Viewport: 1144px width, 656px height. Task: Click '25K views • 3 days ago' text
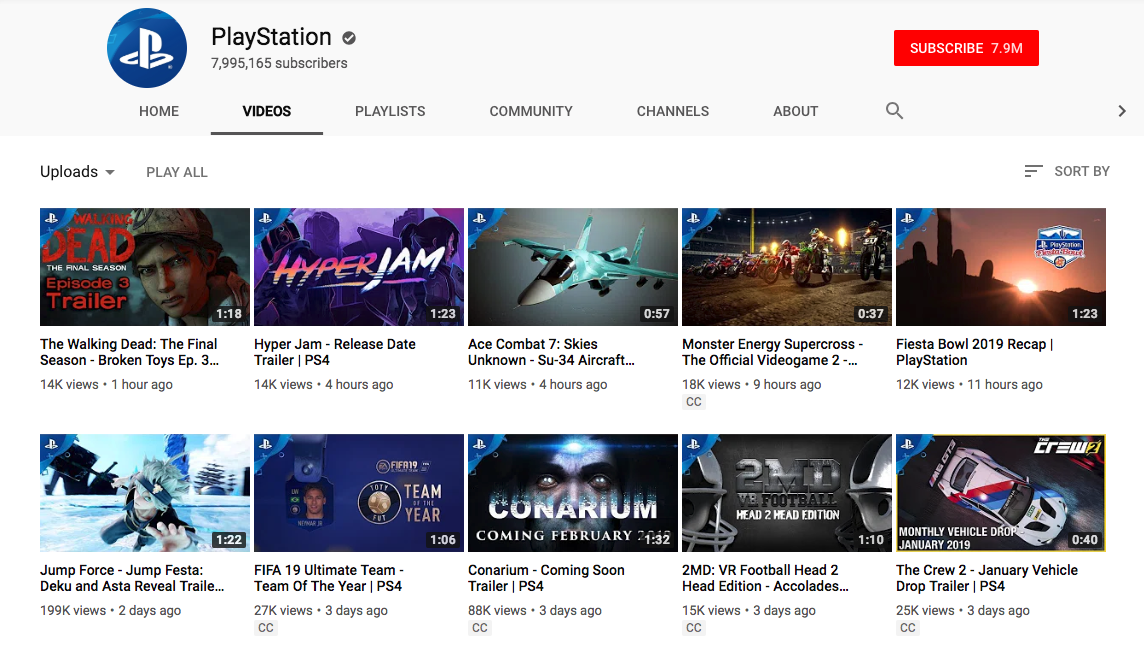coord(963,611)
